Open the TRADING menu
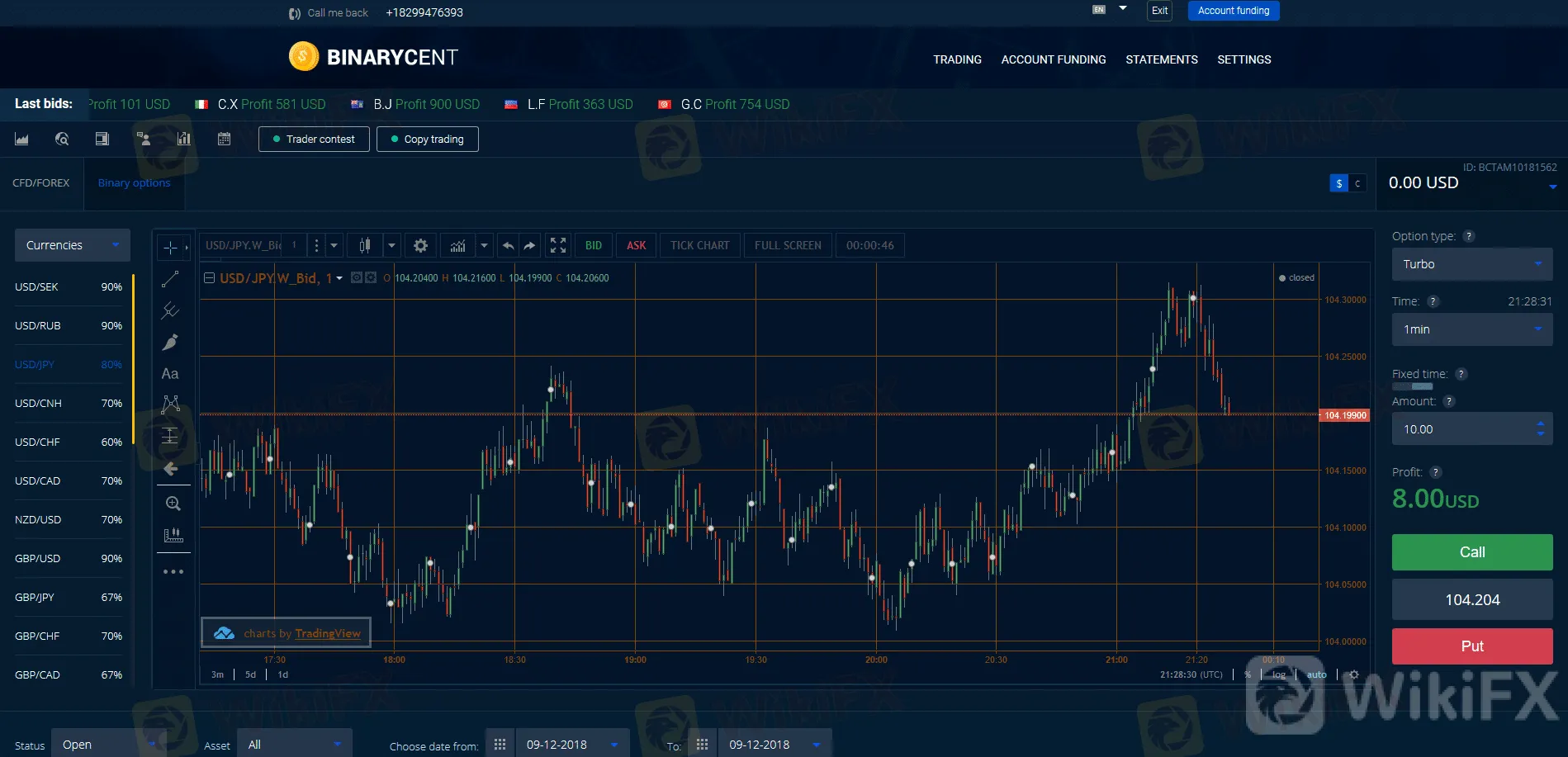This screenshot has width=1568, height=757. pyautogui.click(x=957, y=59)
